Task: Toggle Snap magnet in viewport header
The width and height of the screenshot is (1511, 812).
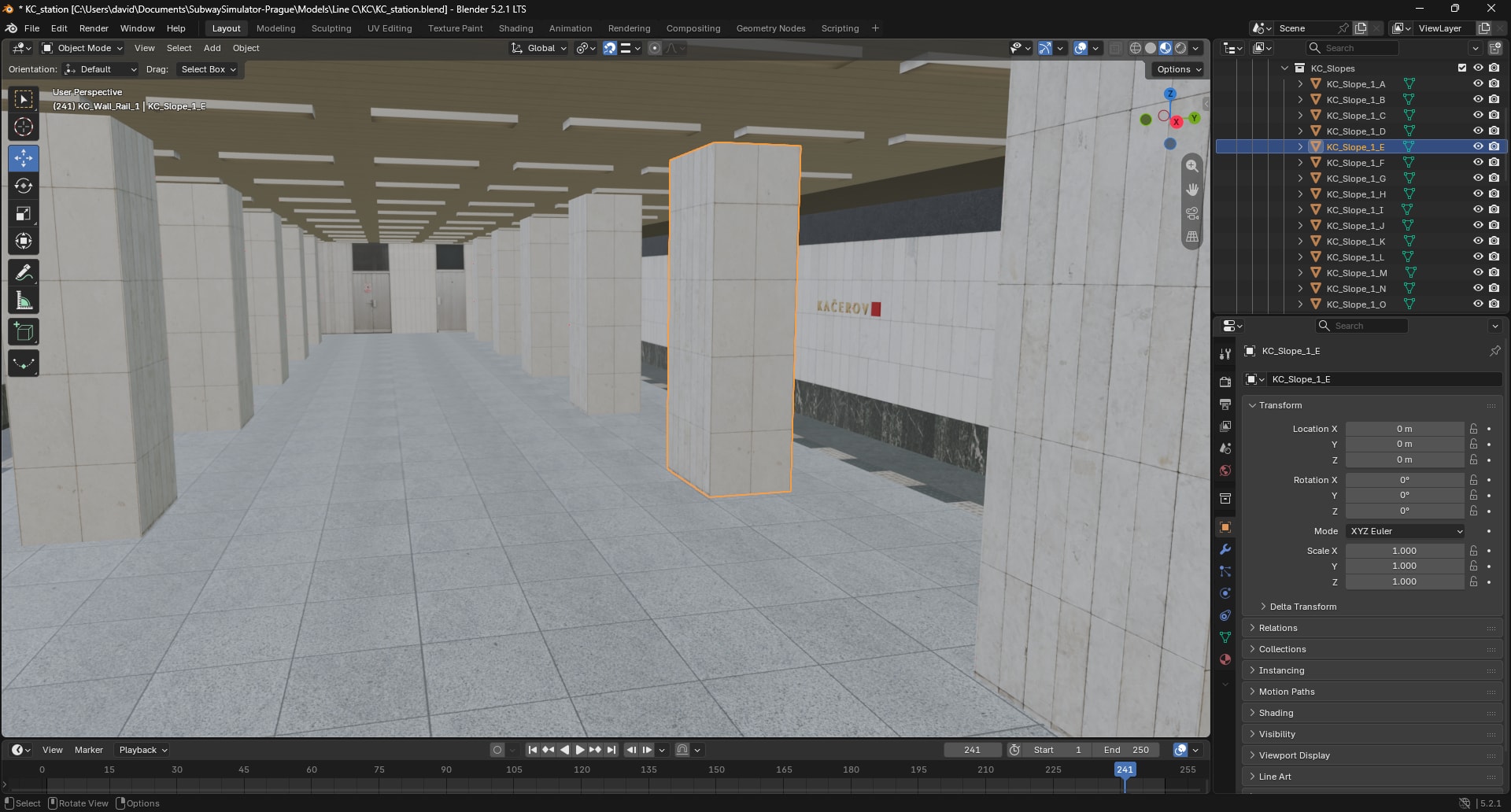Action: 610,48
